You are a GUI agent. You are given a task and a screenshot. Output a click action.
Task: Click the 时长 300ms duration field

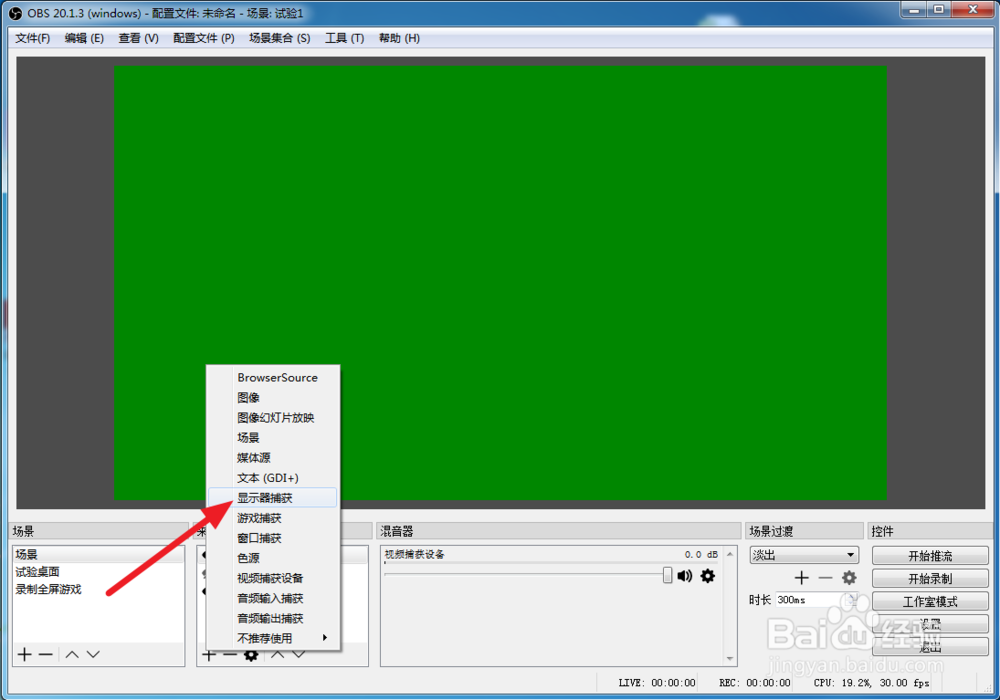tap(811, 600)
